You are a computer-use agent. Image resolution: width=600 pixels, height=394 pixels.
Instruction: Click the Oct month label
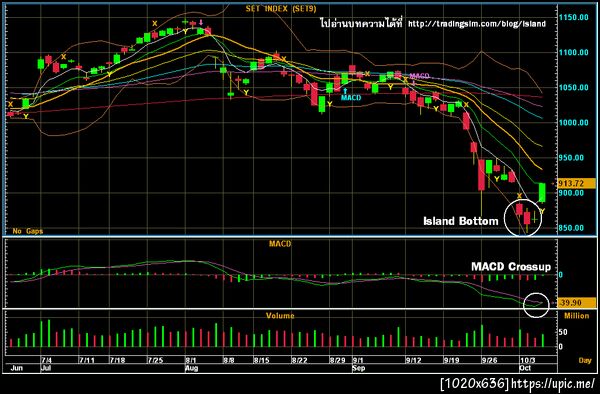coord(525,368)
